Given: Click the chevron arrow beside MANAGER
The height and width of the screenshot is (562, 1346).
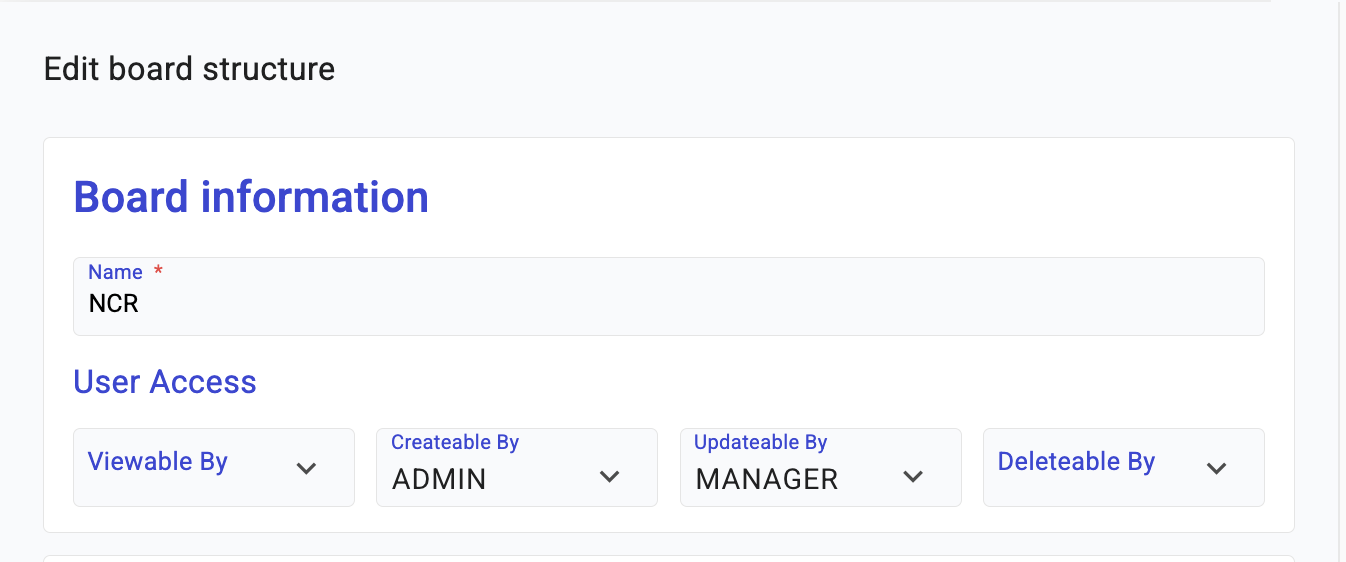Looking at the screenshot, I should (913, 477).
